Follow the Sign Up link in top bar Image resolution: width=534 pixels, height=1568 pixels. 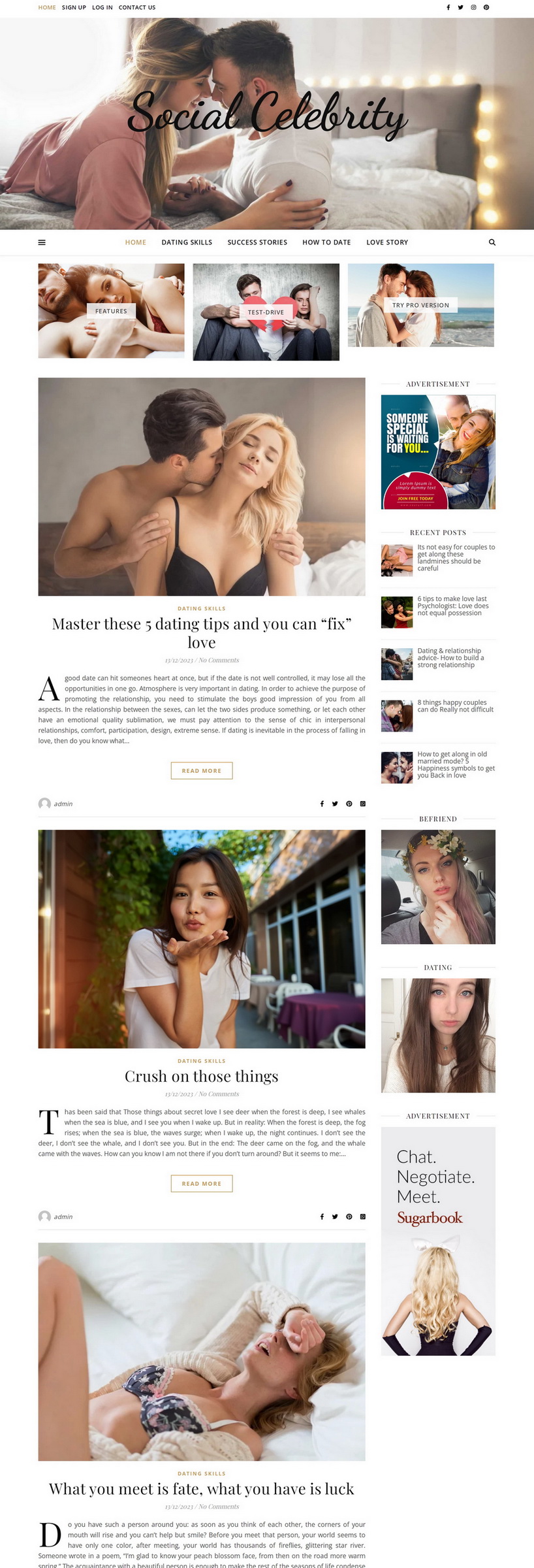(x=74, y=8)
